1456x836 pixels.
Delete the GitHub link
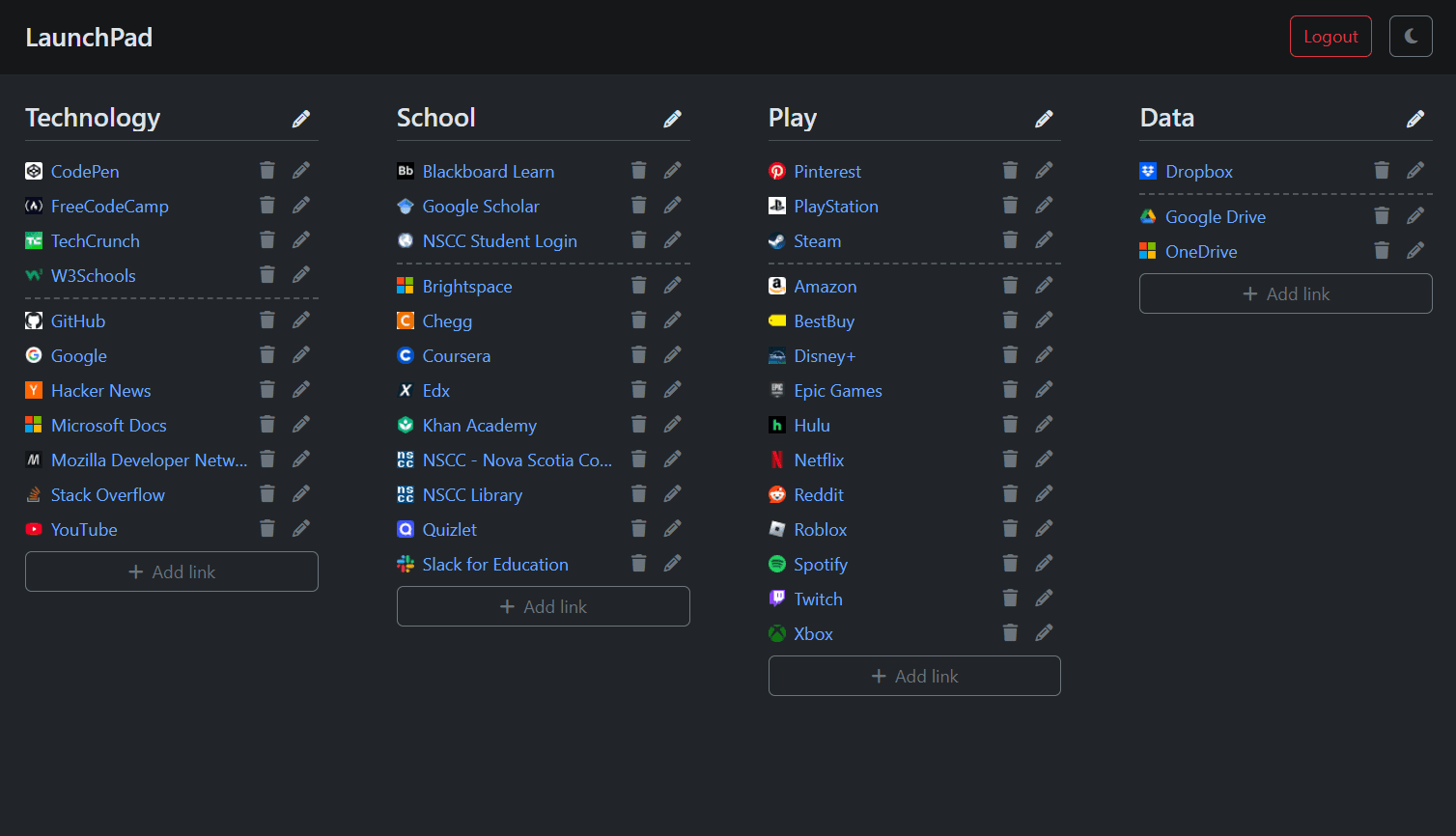point(267,320)
